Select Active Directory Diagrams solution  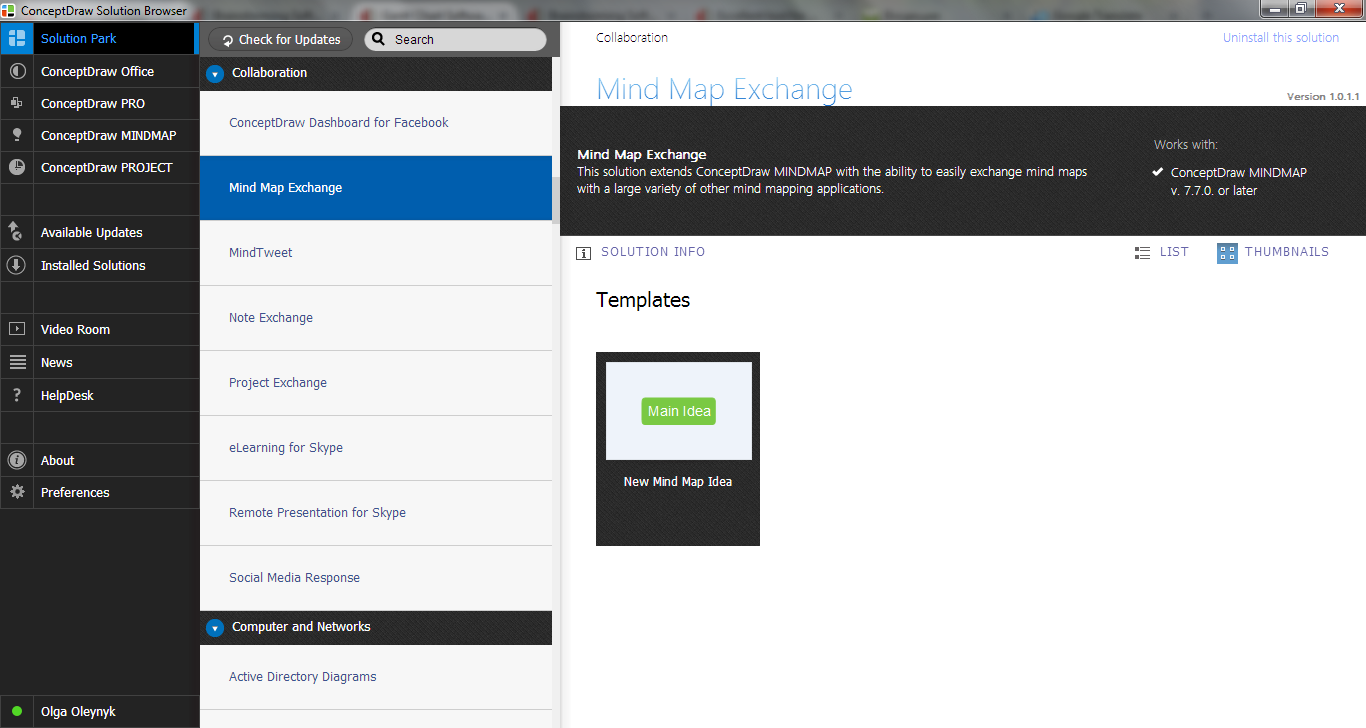pyautogui.click(x=376, y=677)
